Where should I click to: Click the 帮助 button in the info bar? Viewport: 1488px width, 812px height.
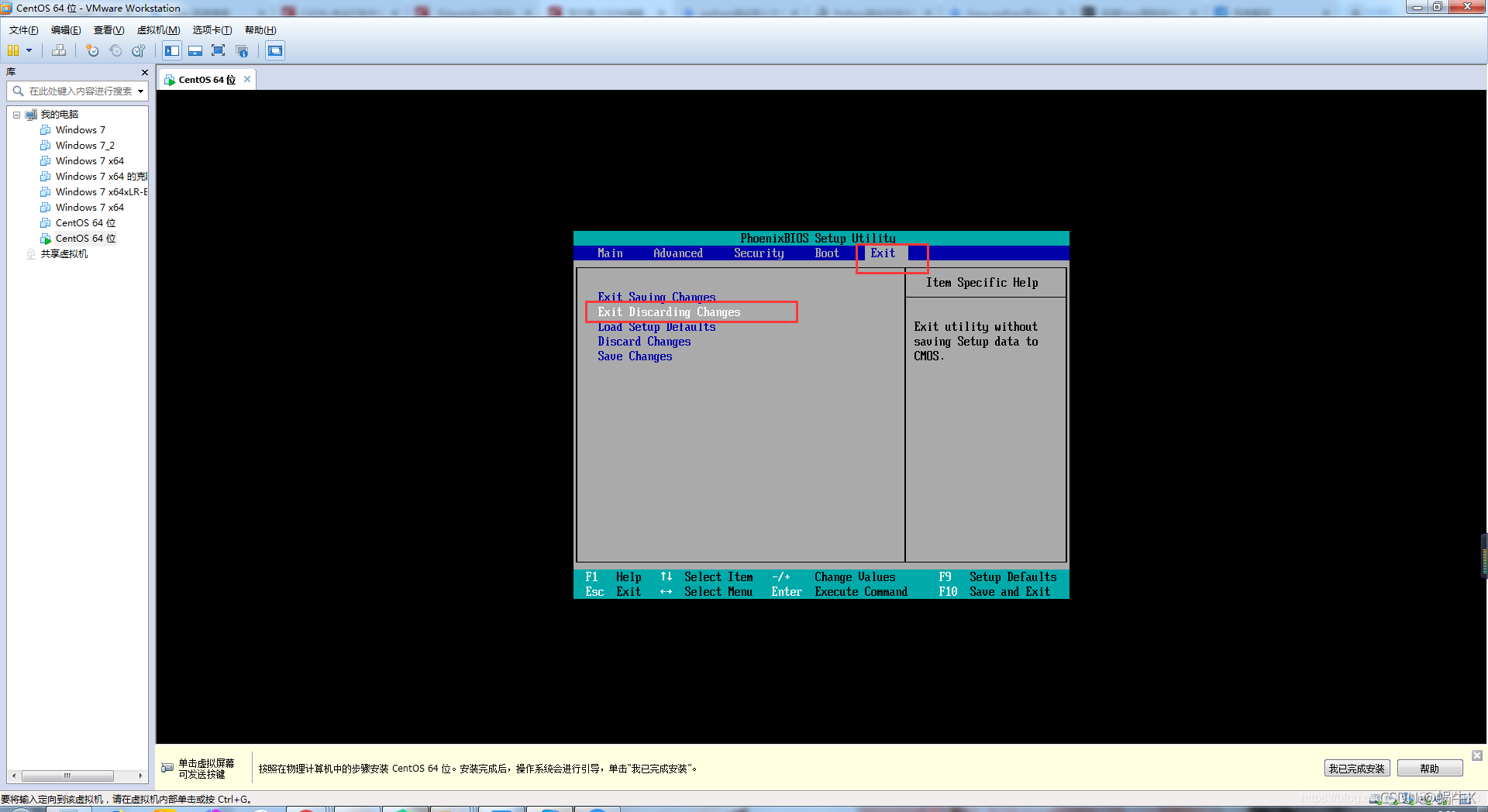coord(1430,769)
